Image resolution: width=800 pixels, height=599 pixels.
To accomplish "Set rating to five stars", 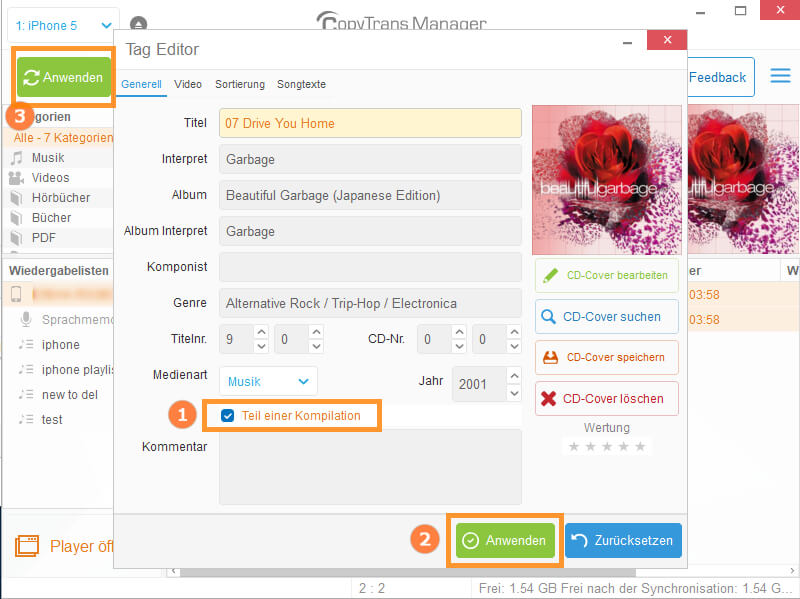I will 640,447.
